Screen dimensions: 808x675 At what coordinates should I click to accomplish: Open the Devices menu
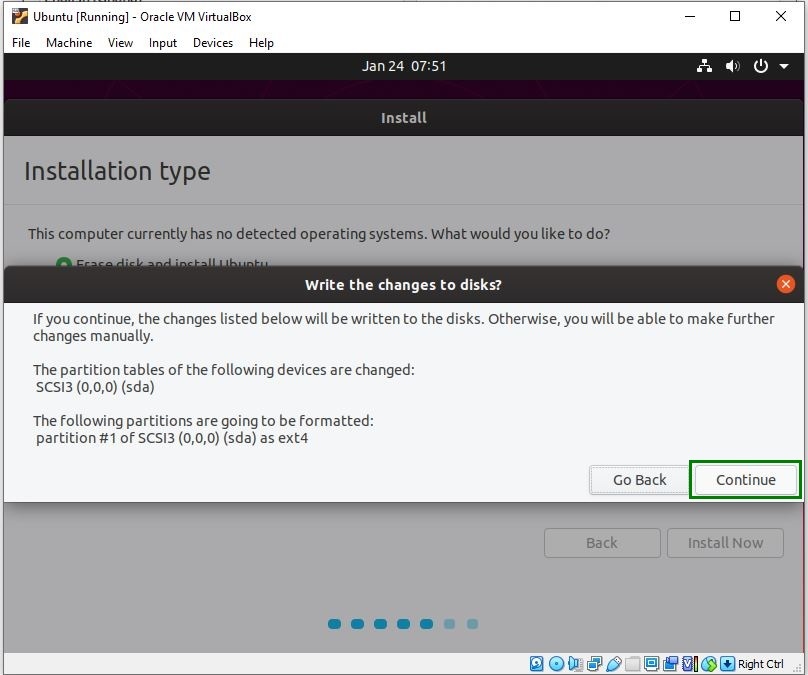pos(213,43)
